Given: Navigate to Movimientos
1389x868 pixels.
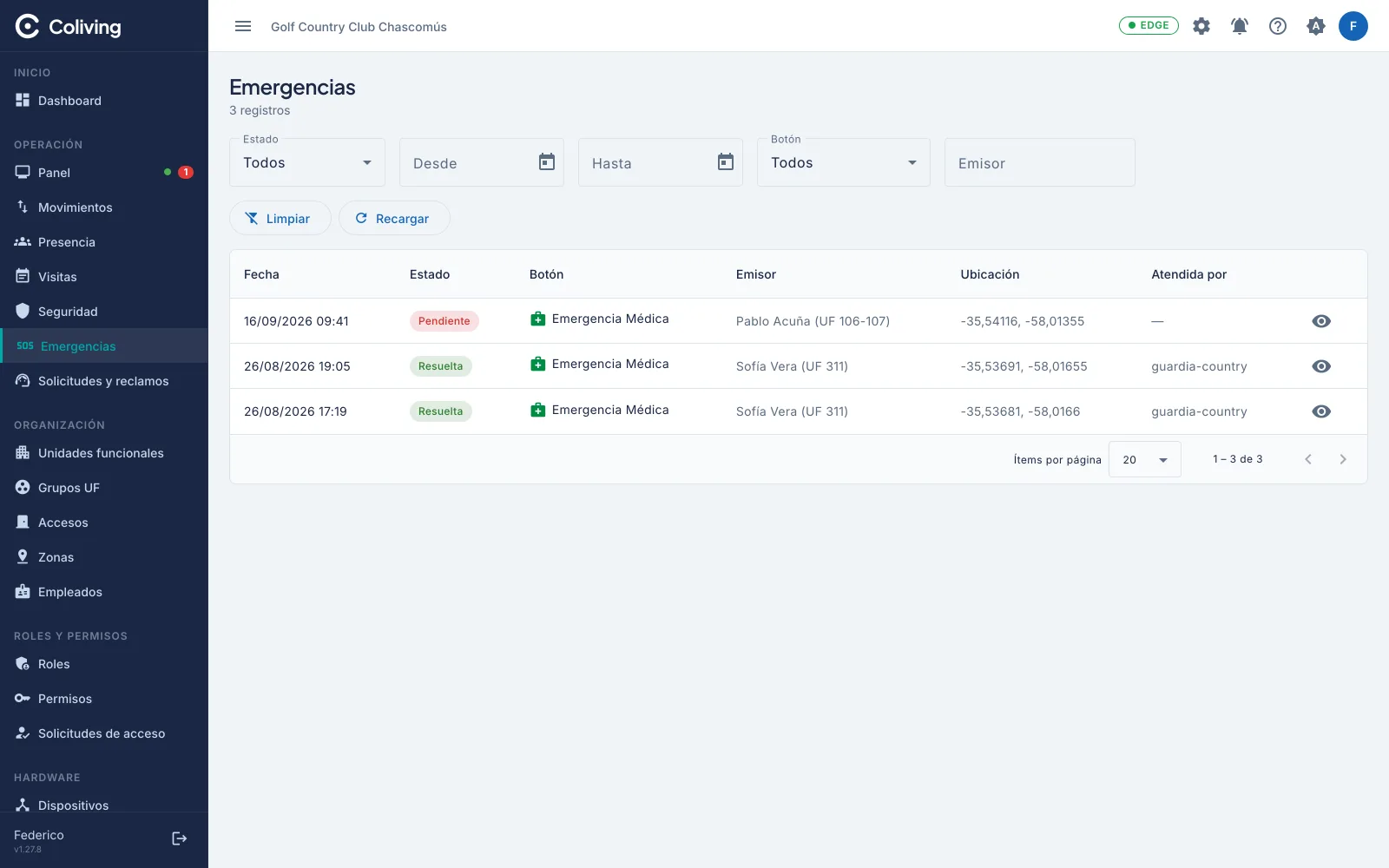Looking at the screenshot, I should [x=104, y=207].
